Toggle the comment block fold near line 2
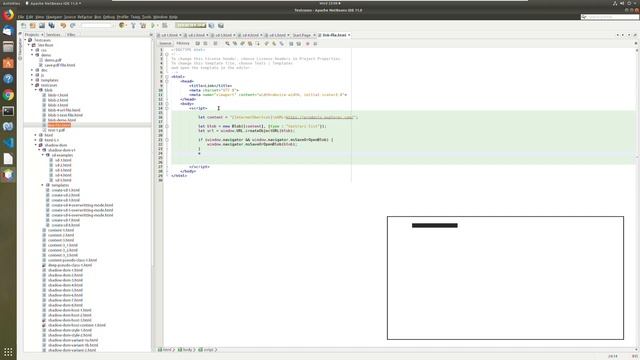 tap(167, 54)
